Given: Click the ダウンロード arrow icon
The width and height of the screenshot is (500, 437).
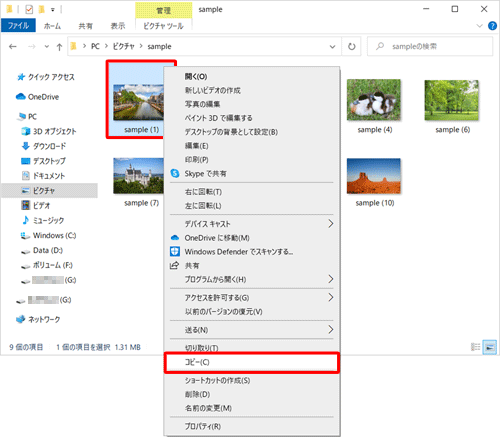Looking at the screenshot, I should [26, 146].
